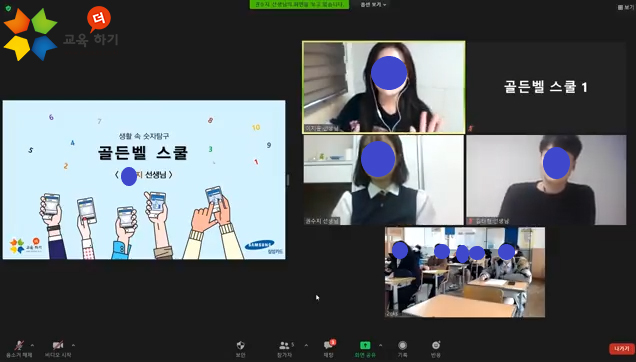Image resolution: width=636 pixels, height=362 pixels.
Task: Open the Security shield icon
Action: (x=241, y=349)
